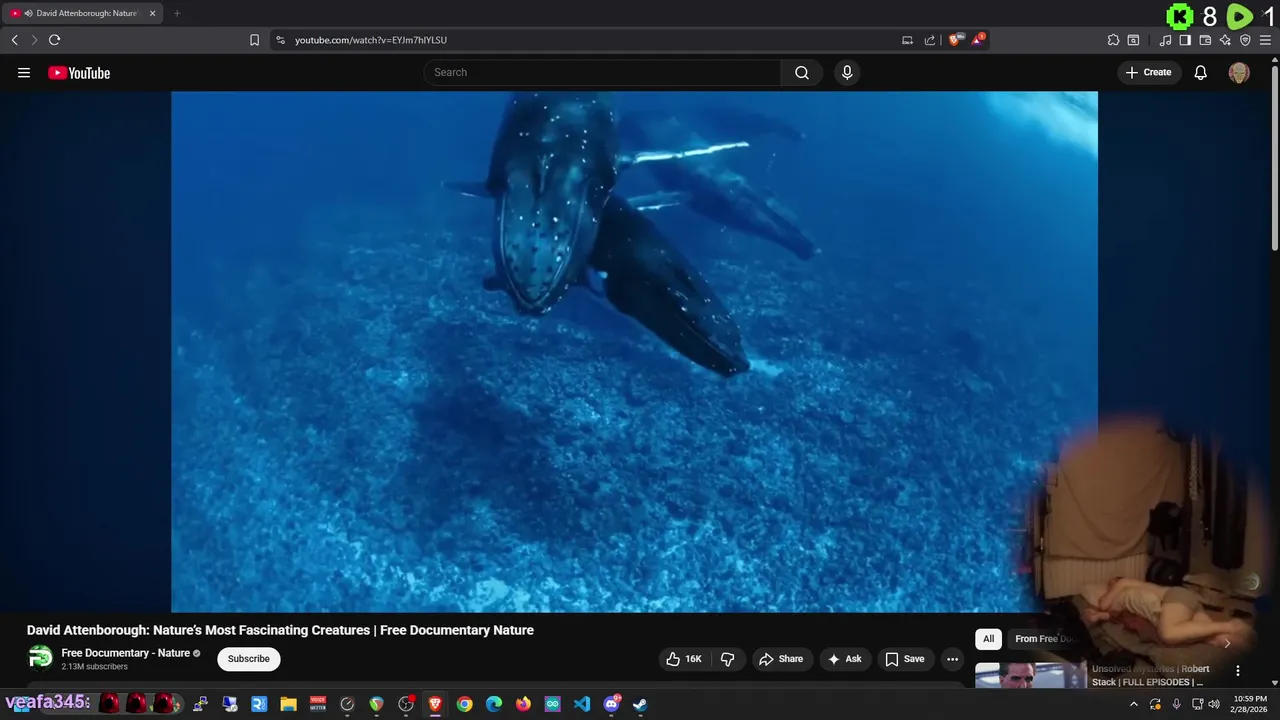Image resolution: width=1280 pixels, height=720 pixels.
Task: Open browser extensions puzzle icon
Action: [1113, 40]
